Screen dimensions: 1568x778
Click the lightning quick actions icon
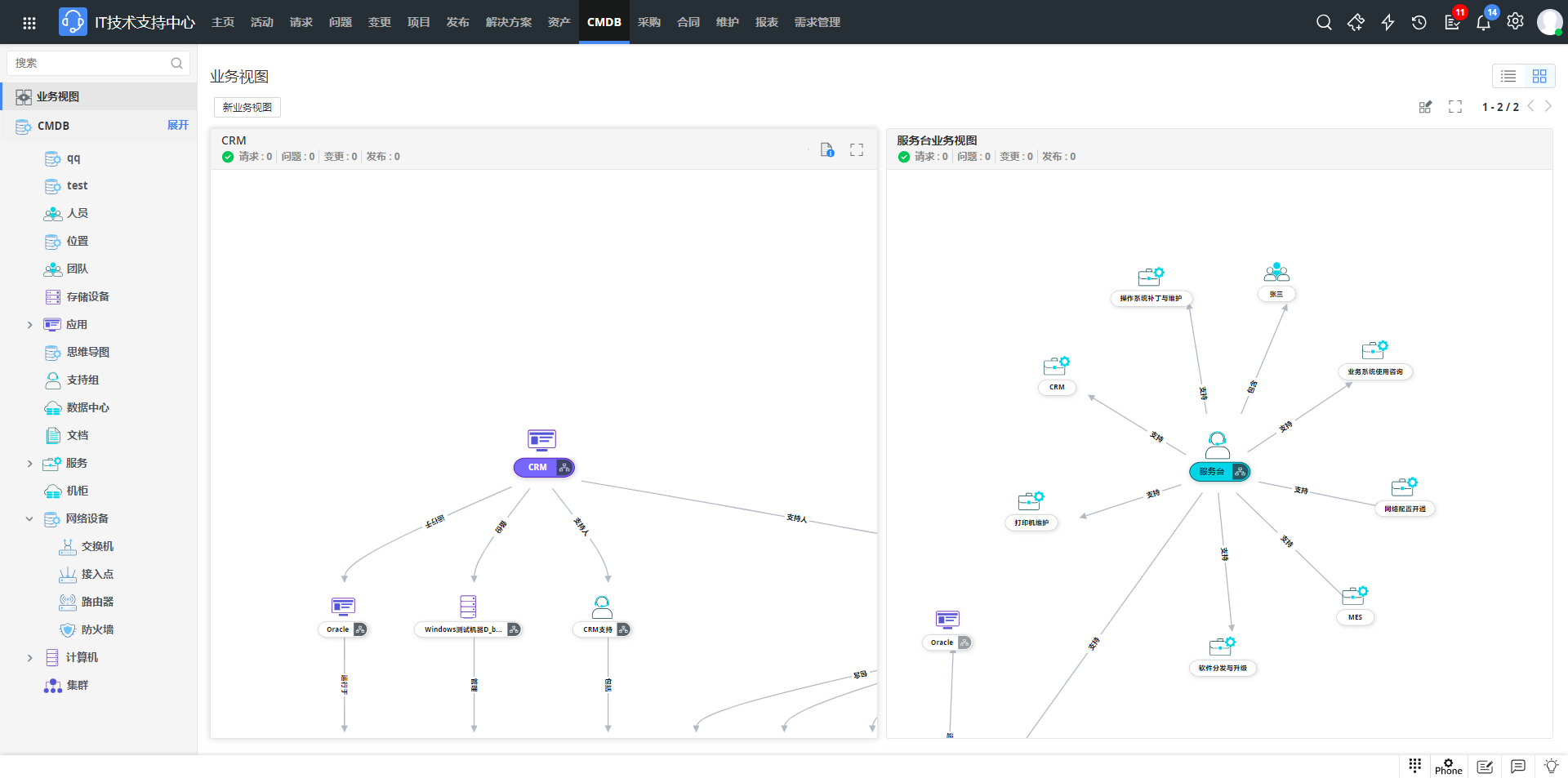(1388, 22)
